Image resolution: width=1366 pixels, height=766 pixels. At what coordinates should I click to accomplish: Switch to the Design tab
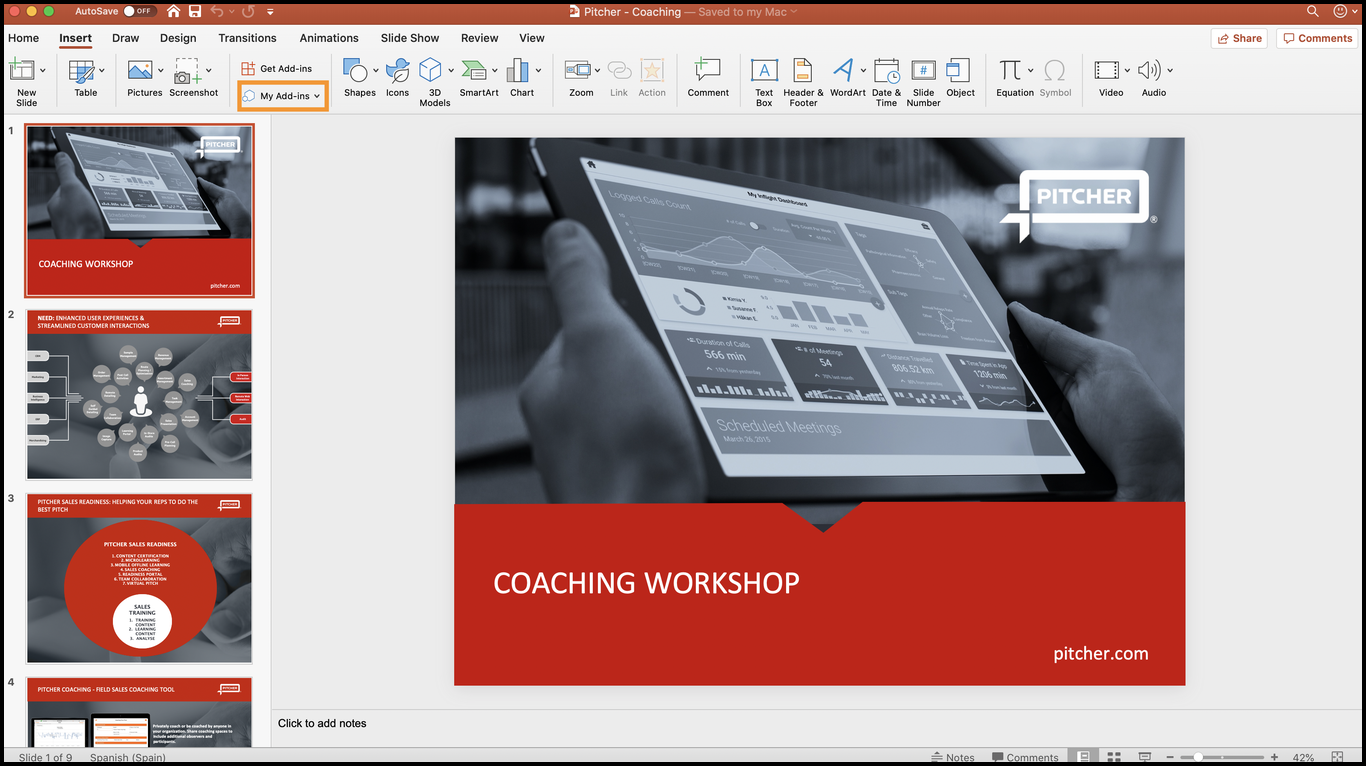[x=177, y=38]
